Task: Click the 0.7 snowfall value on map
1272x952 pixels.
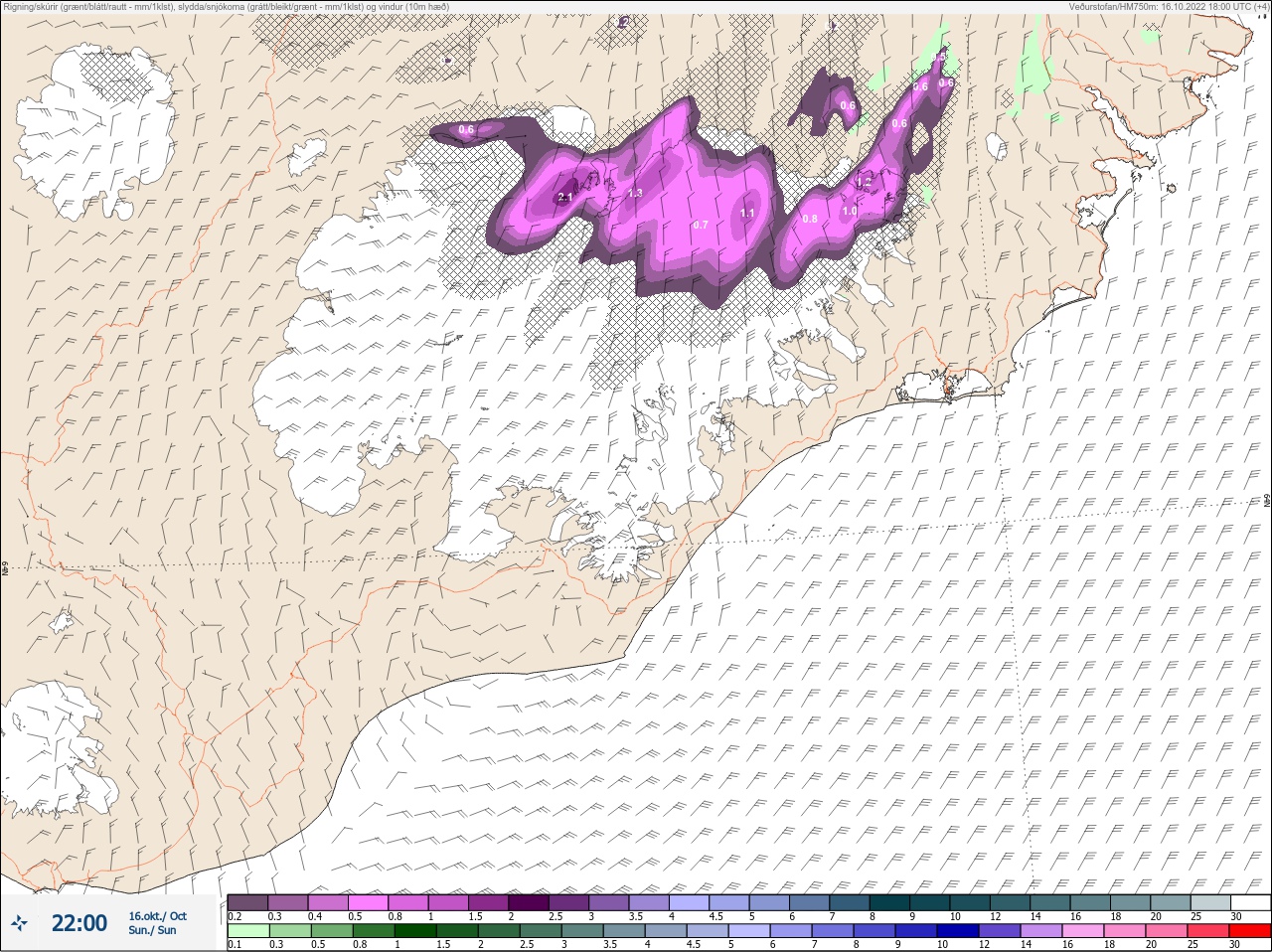Action: point(701,225)
